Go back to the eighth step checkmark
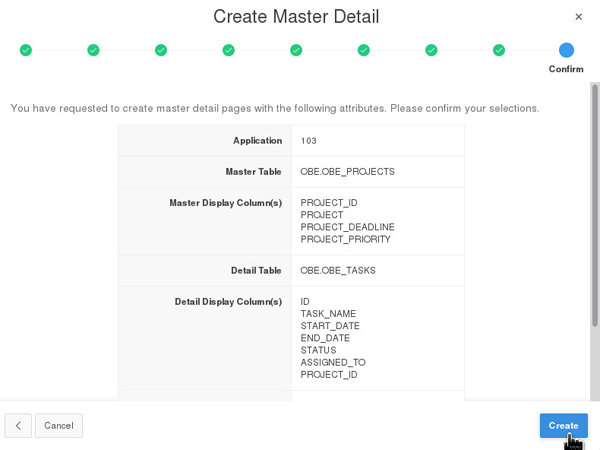600x450 pixels. click(499, 50)
